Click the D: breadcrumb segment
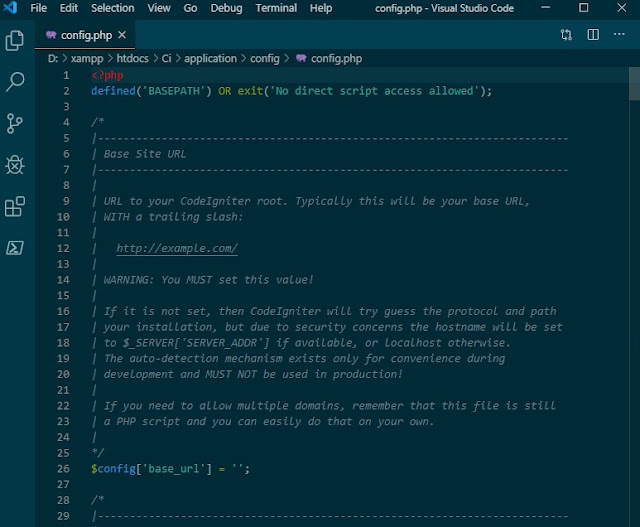This screenshot has width=640, height=527. 53,59
